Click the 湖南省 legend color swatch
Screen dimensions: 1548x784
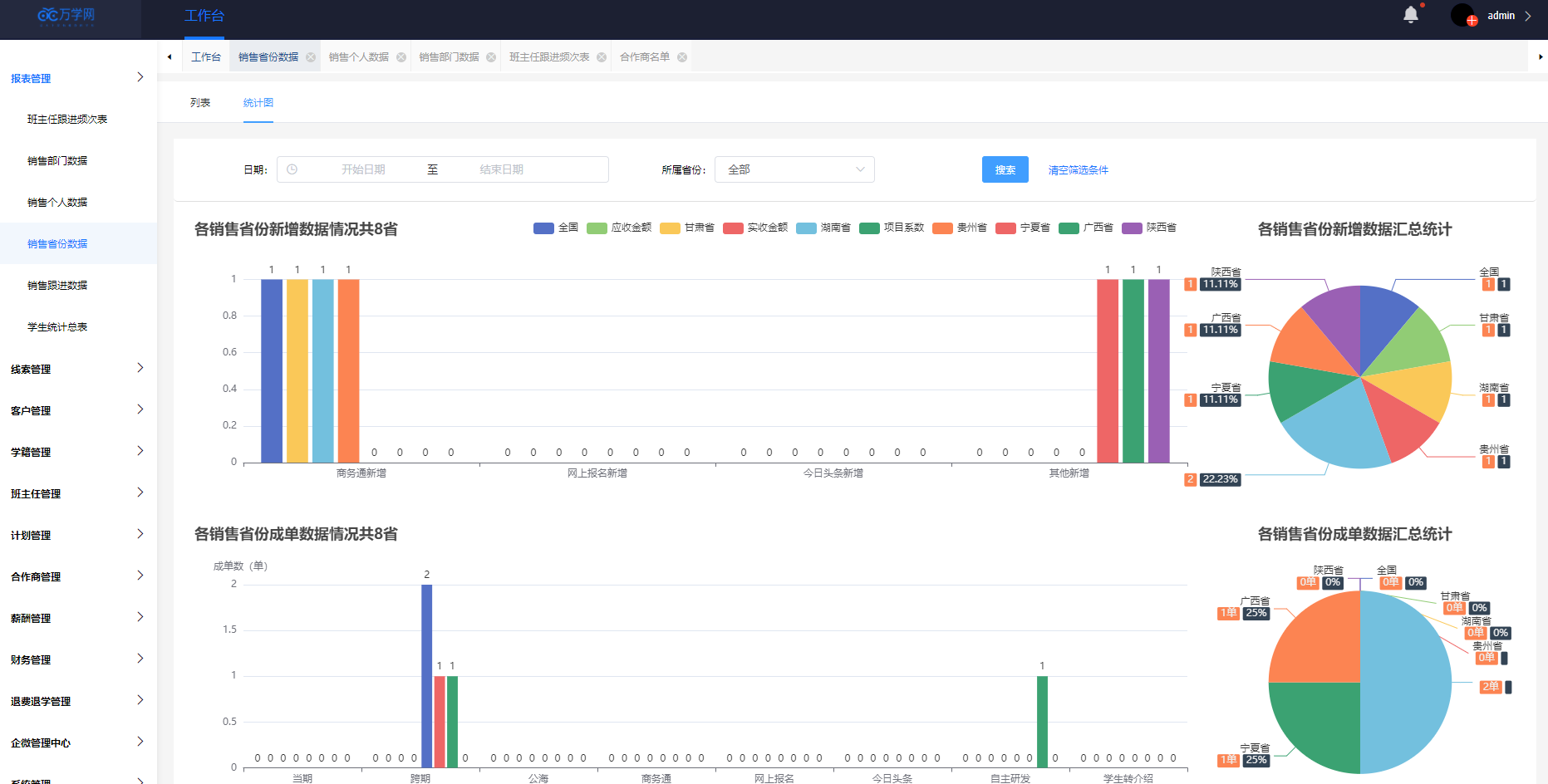pyautogui.click(x=806, y=228)
